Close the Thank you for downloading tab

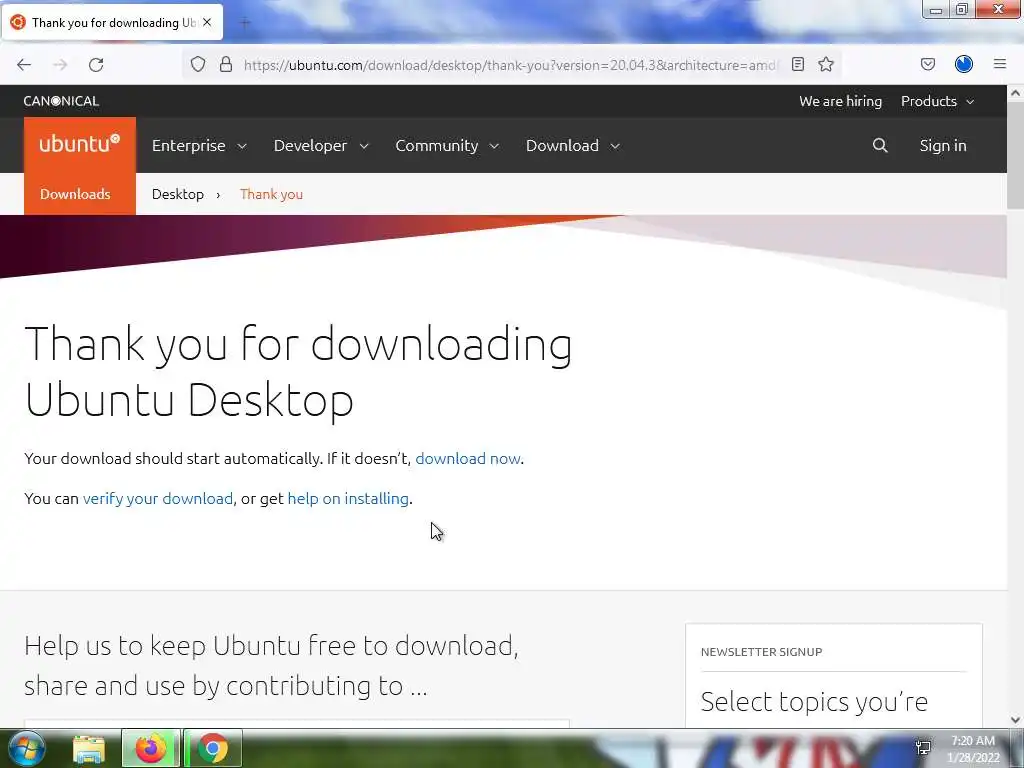(207, 22)
